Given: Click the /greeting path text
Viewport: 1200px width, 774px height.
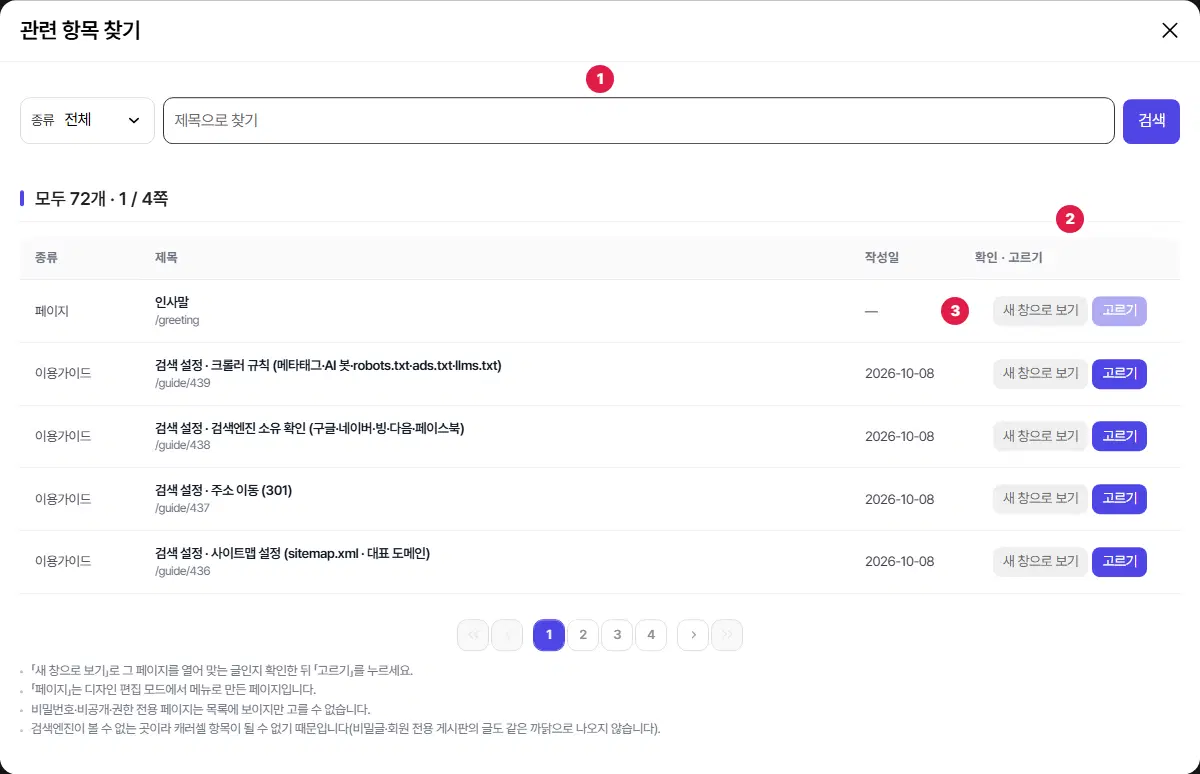Looking at the screenshot, I should tap(177, 320).
